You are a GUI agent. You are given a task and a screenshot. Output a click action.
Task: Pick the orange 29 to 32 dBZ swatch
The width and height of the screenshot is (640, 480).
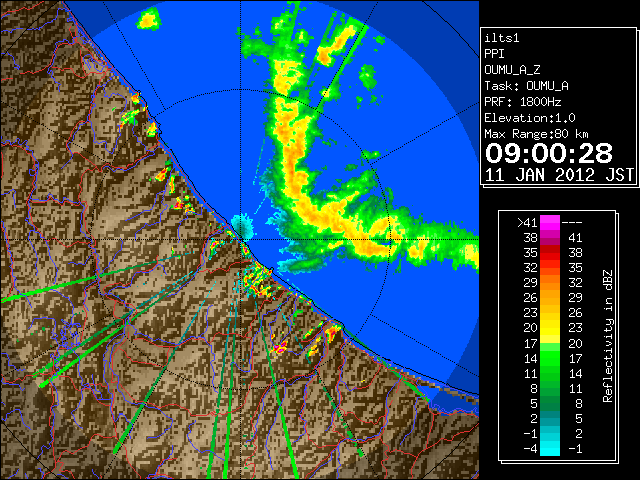550,283
